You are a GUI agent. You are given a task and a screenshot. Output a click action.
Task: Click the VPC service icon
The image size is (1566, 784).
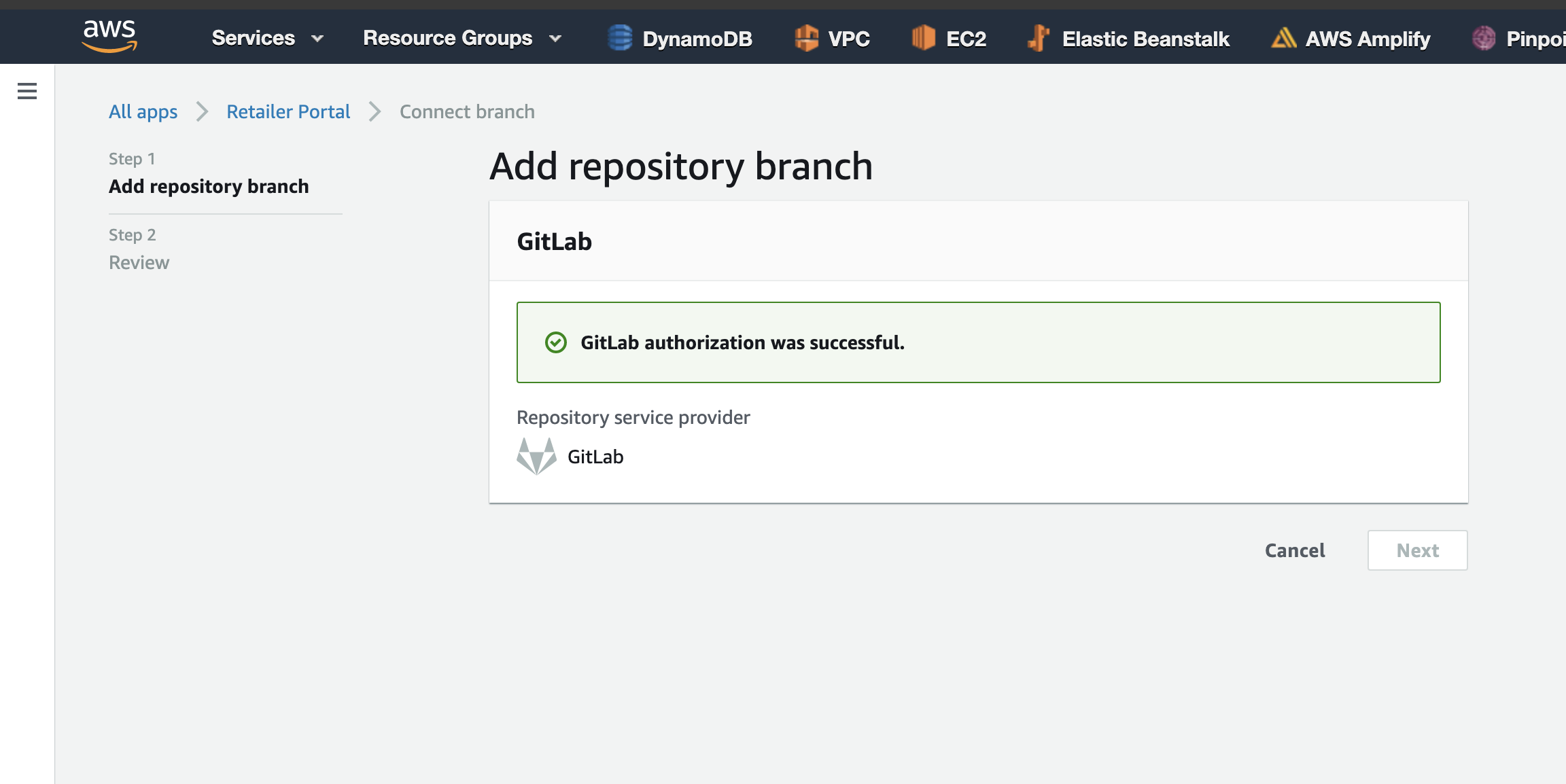[x=807, y=38]
